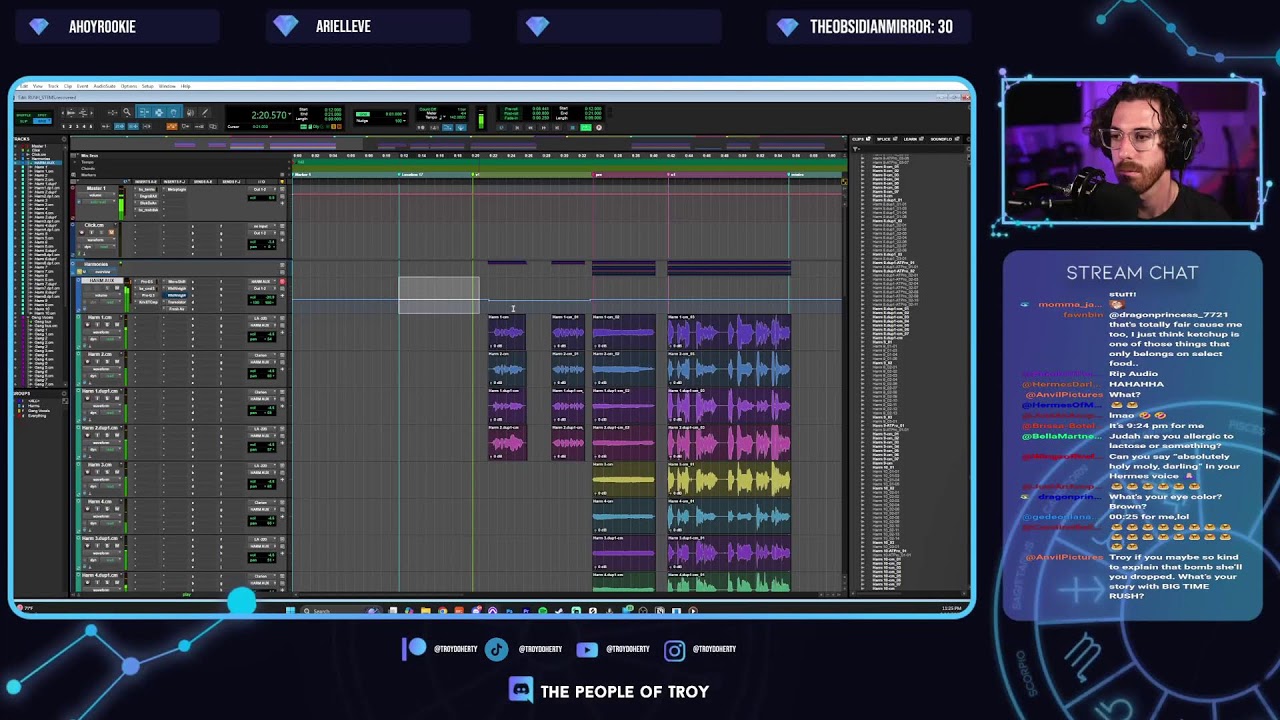
Task: Click the Patreon icon in the overlay
Action: [x=414, y=649]
